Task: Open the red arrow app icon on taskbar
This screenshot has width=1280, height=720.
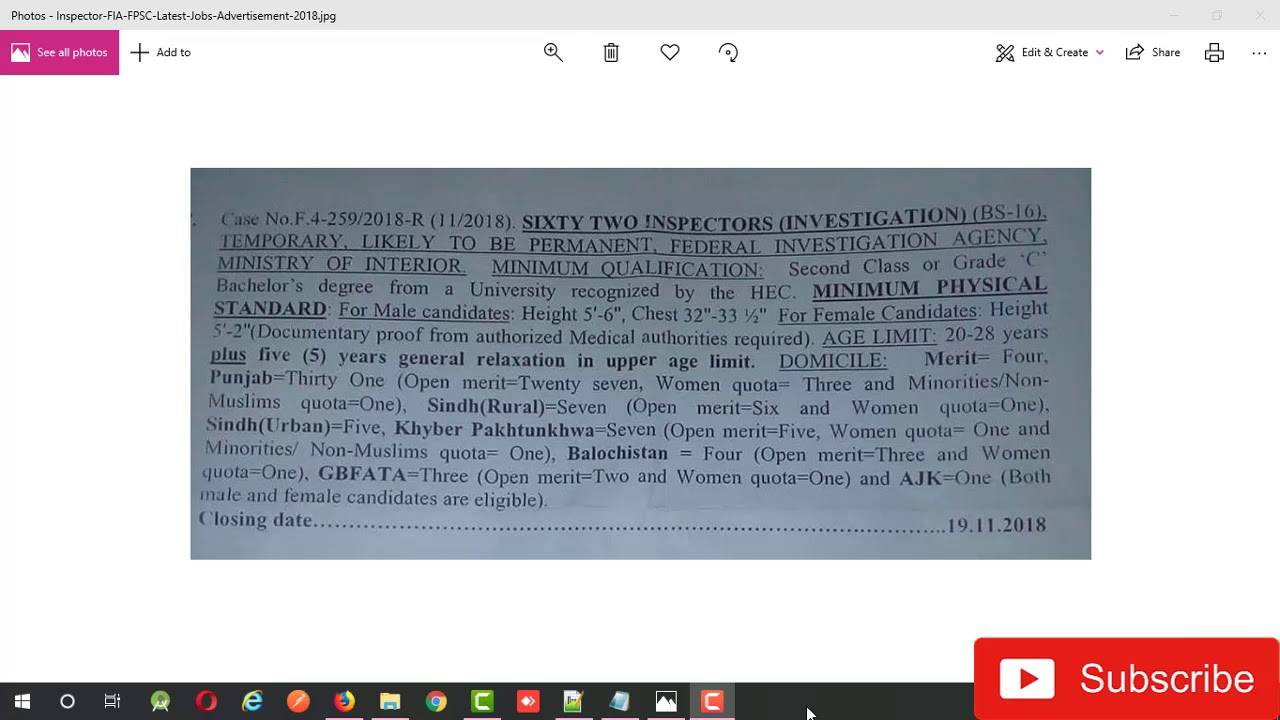Action: pos(528,702)
